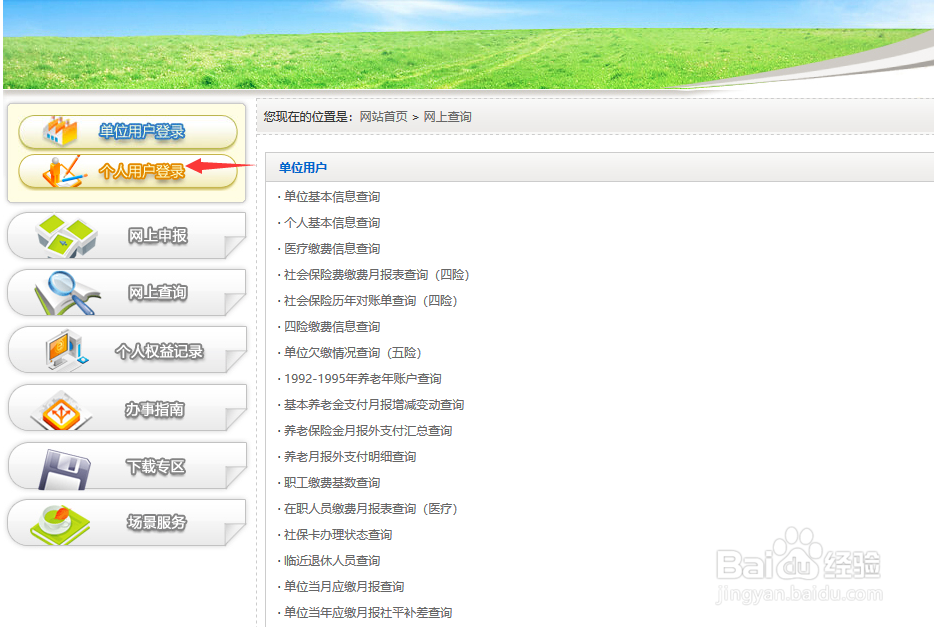Click 临近退休人员查询 link
The height and width of the screenshot is (627, 934).
coord(332,560)
